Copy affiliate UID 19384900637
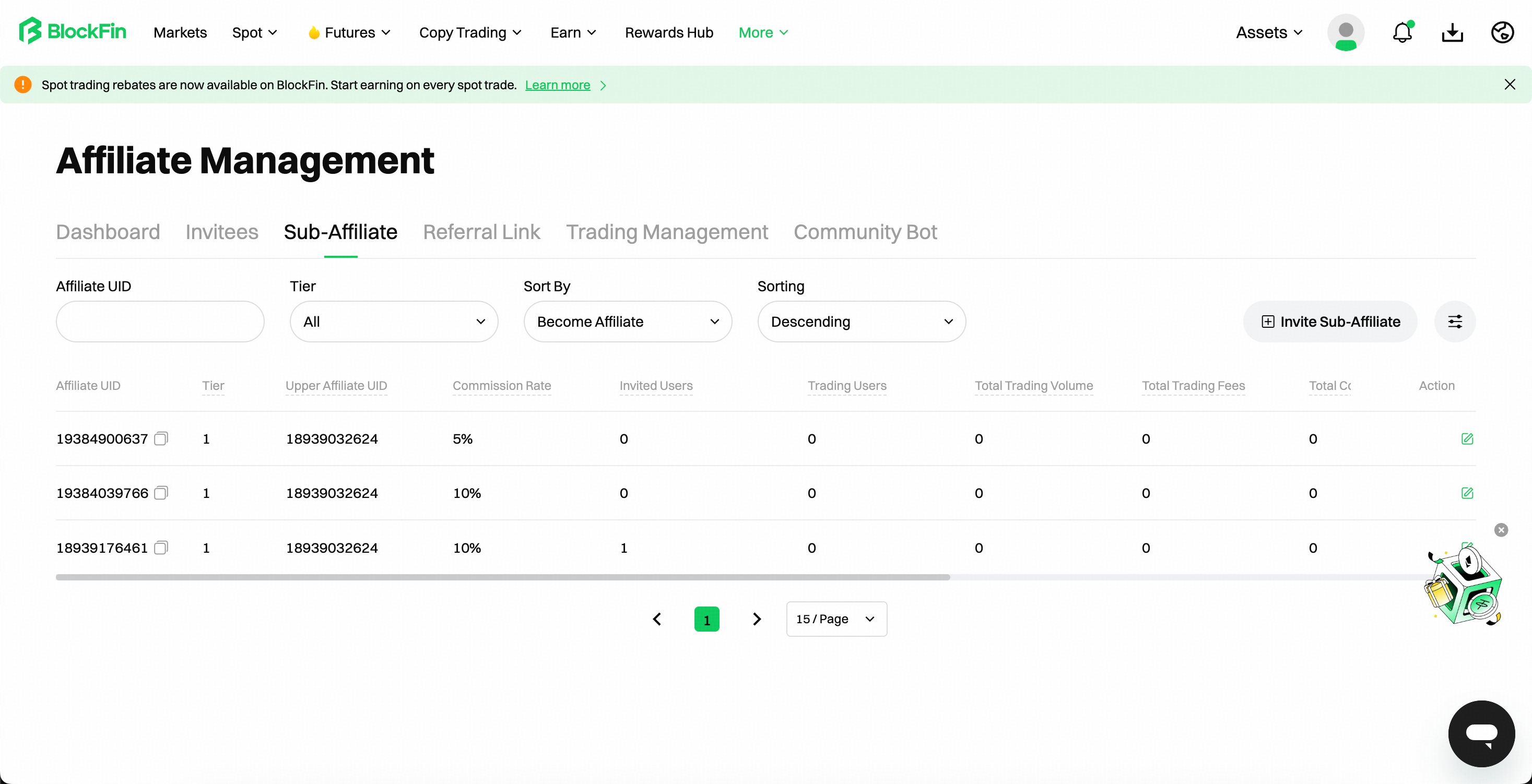Screen dimensions: 1532x784 [x=161, y=438]
